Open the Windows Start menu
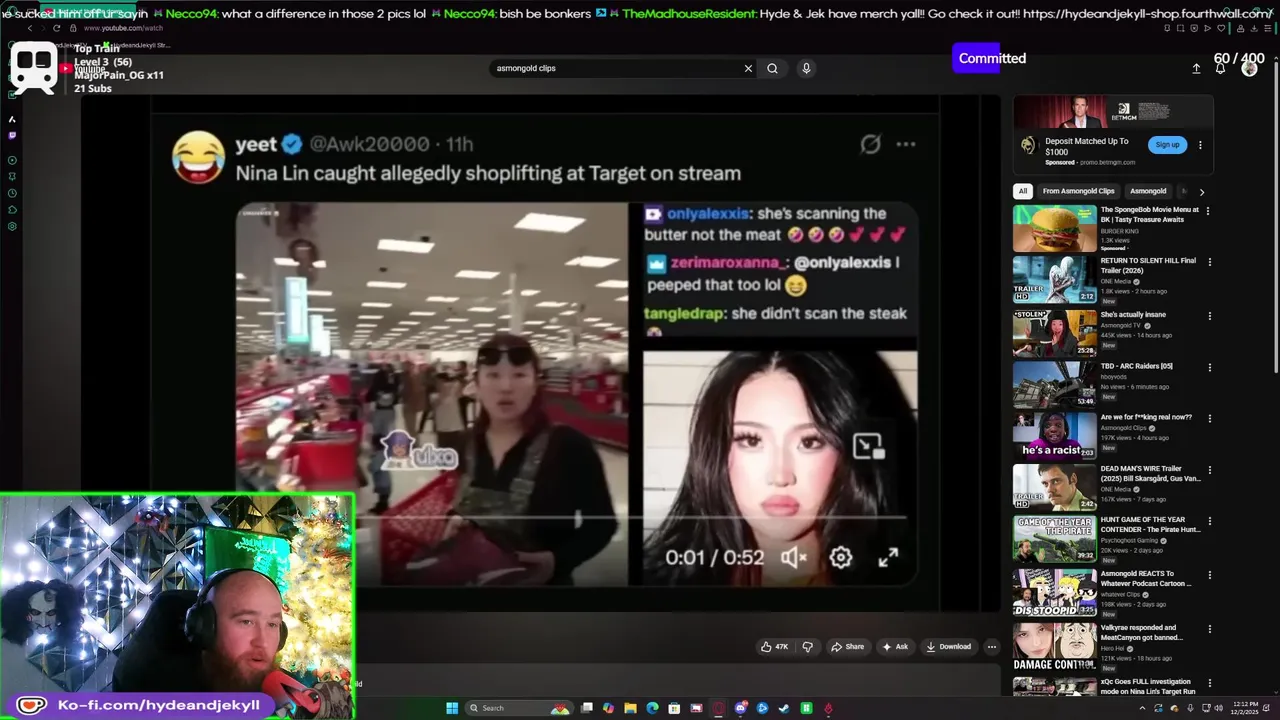Viewport: 1280px width, 720px height. coord(452,708)
